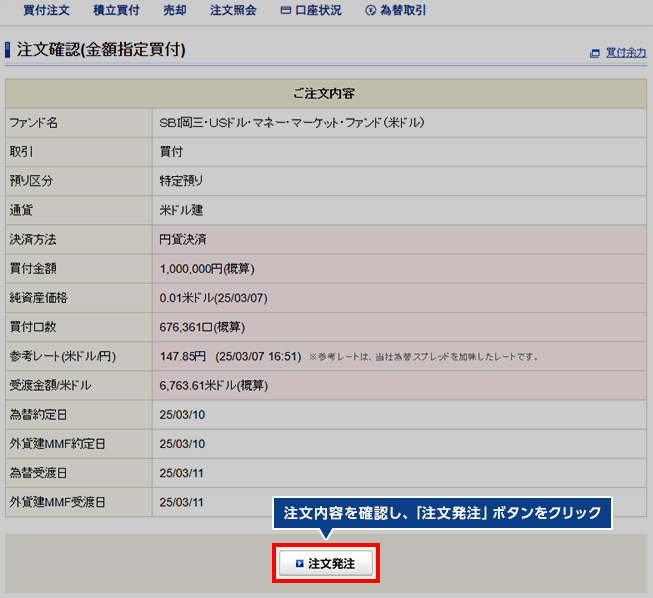653x598 pixels.
Task: Click arrow icon on 注文発注 button
Action: point(299,563)
